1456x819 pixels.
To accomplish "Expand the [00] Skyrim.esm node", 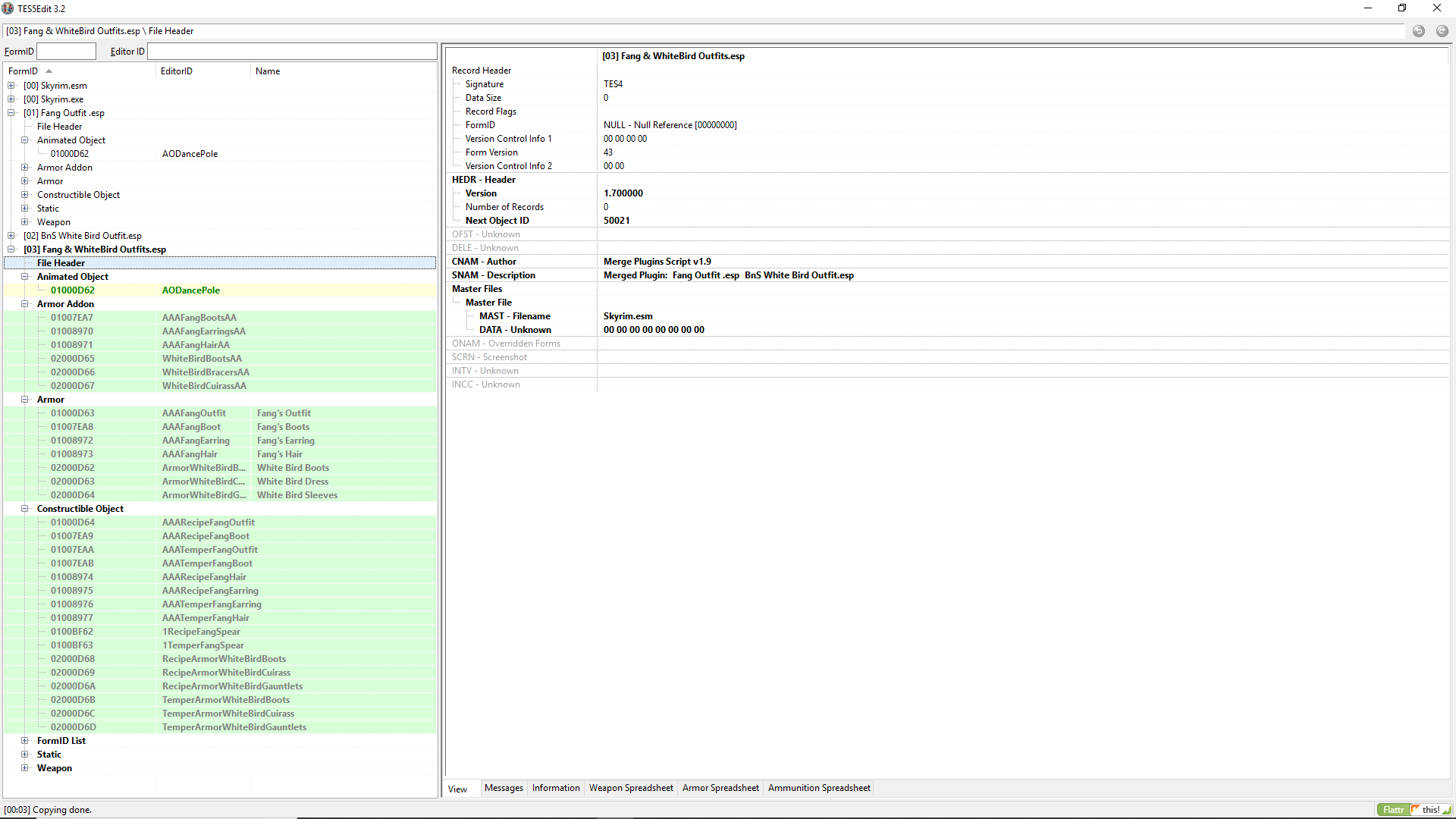I will [x=11, y=86].
